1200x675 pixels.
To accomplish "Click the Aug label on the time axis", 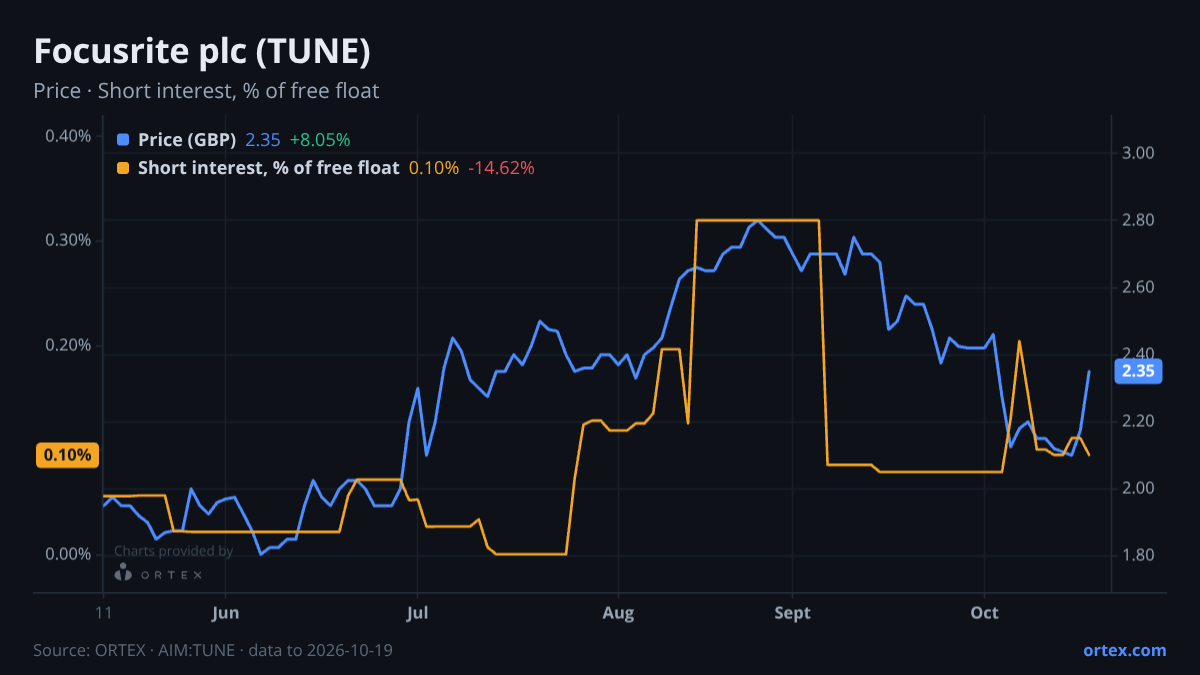I will (619, 613).
